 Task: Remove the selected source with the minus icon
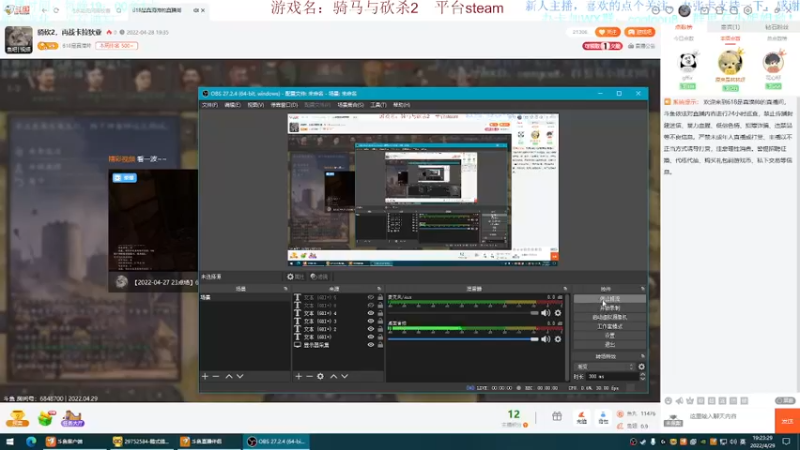(x=309, y=377)
